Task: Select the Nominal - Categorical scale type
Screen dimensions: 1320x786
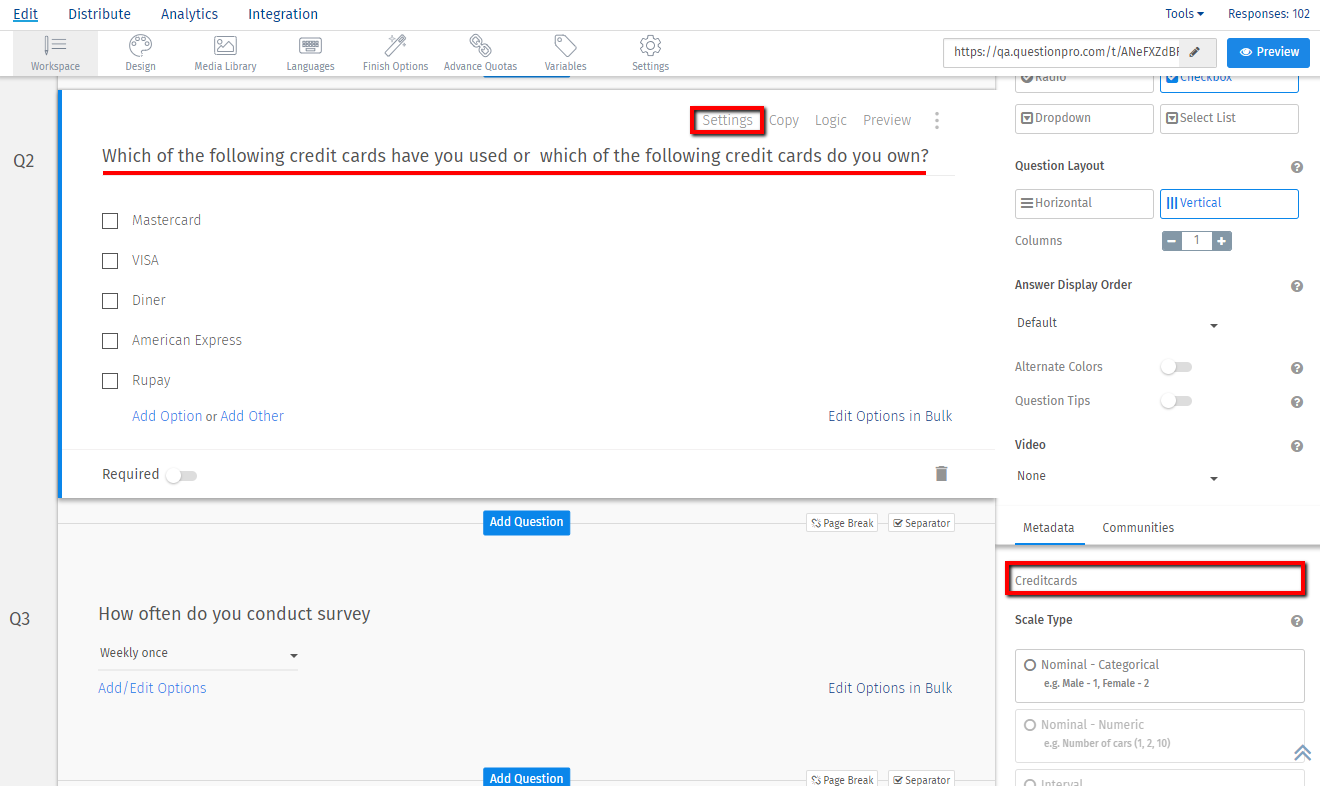Action: coord(1030,664)
